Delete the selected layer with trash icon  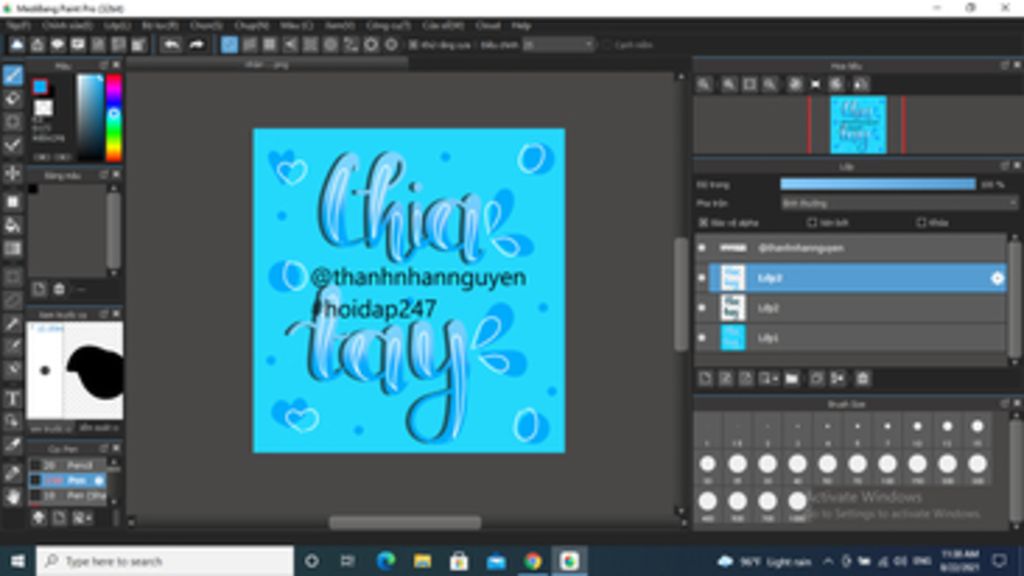coord(863,378)
